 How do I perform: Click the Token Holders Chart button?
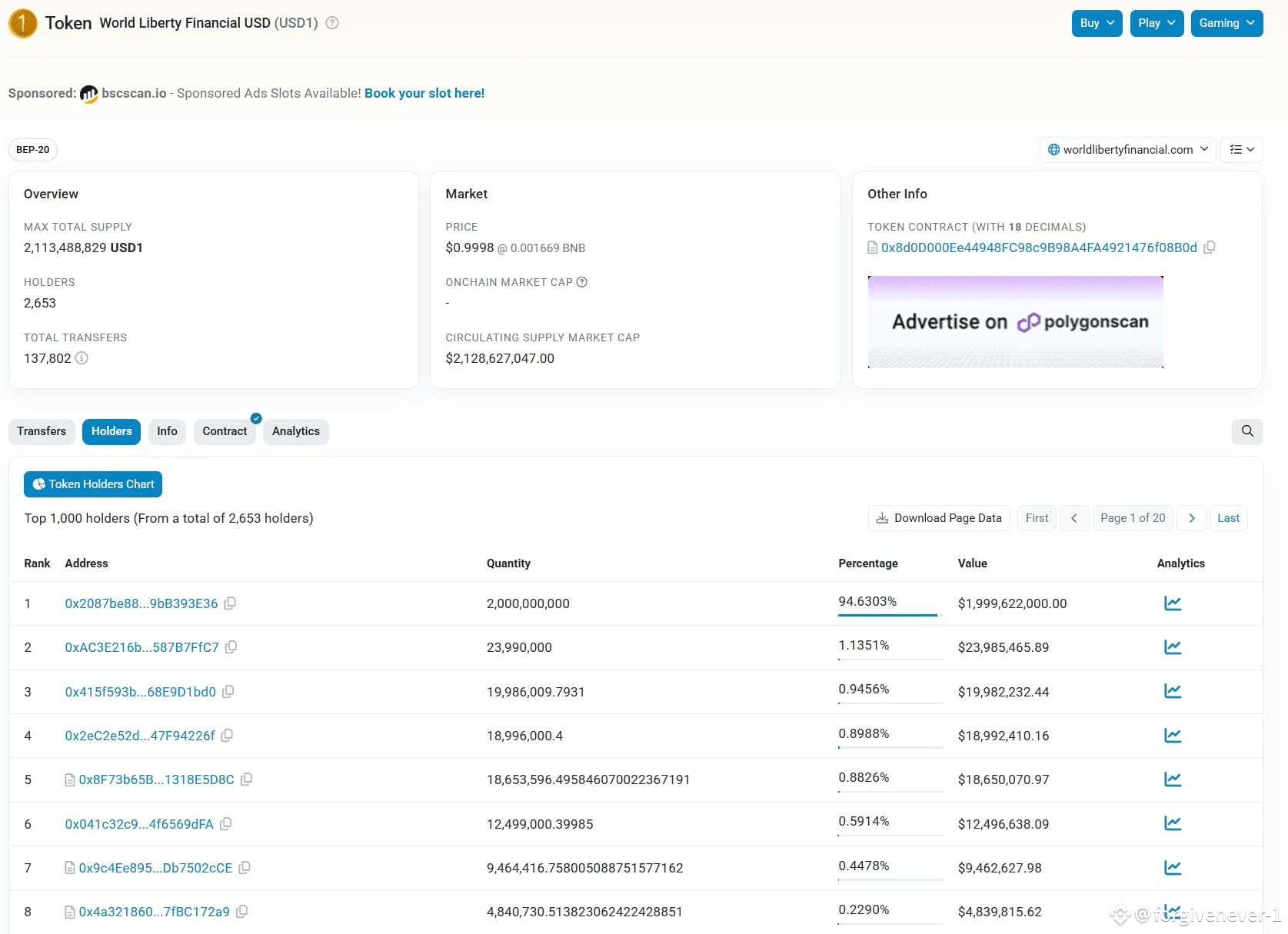coord(93,484)
